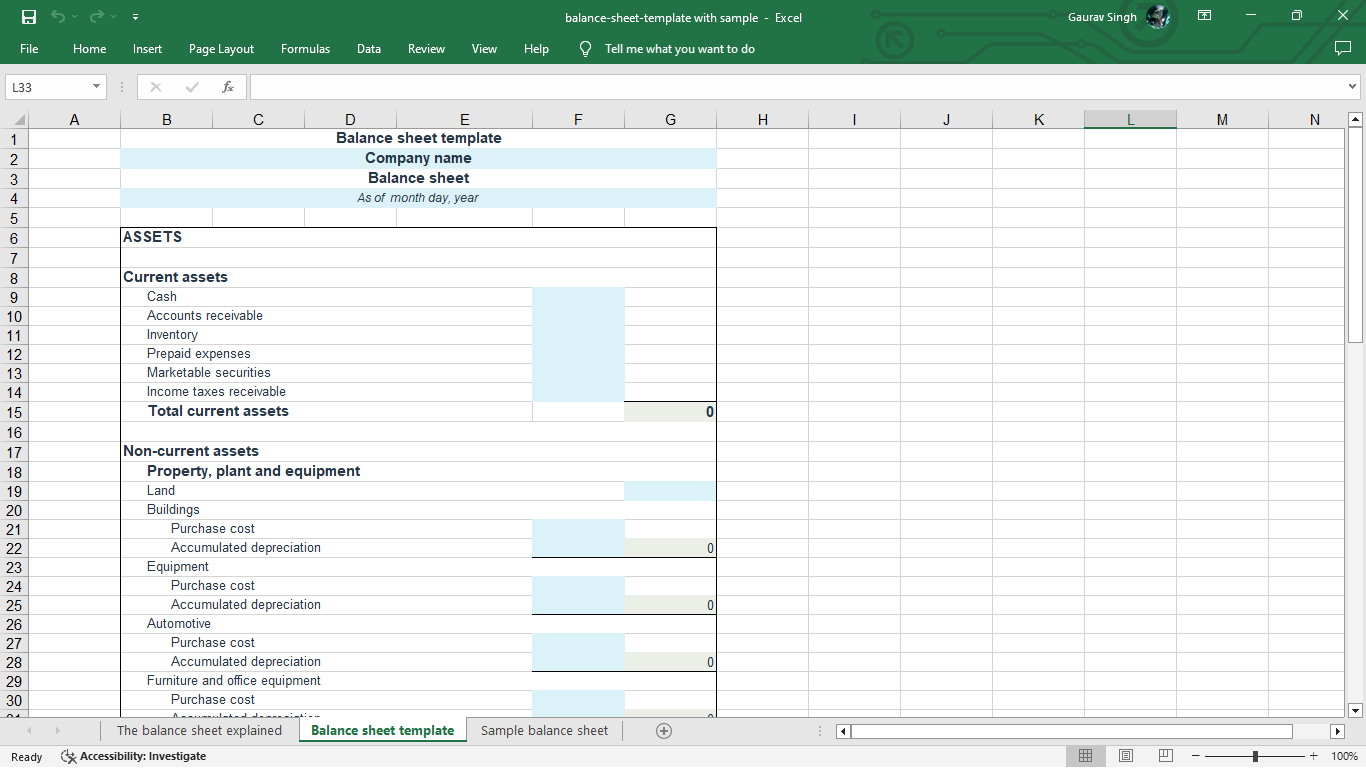Click the Redo arrow icon
This screenshot has height=768, width=1366.
point(96,16)
